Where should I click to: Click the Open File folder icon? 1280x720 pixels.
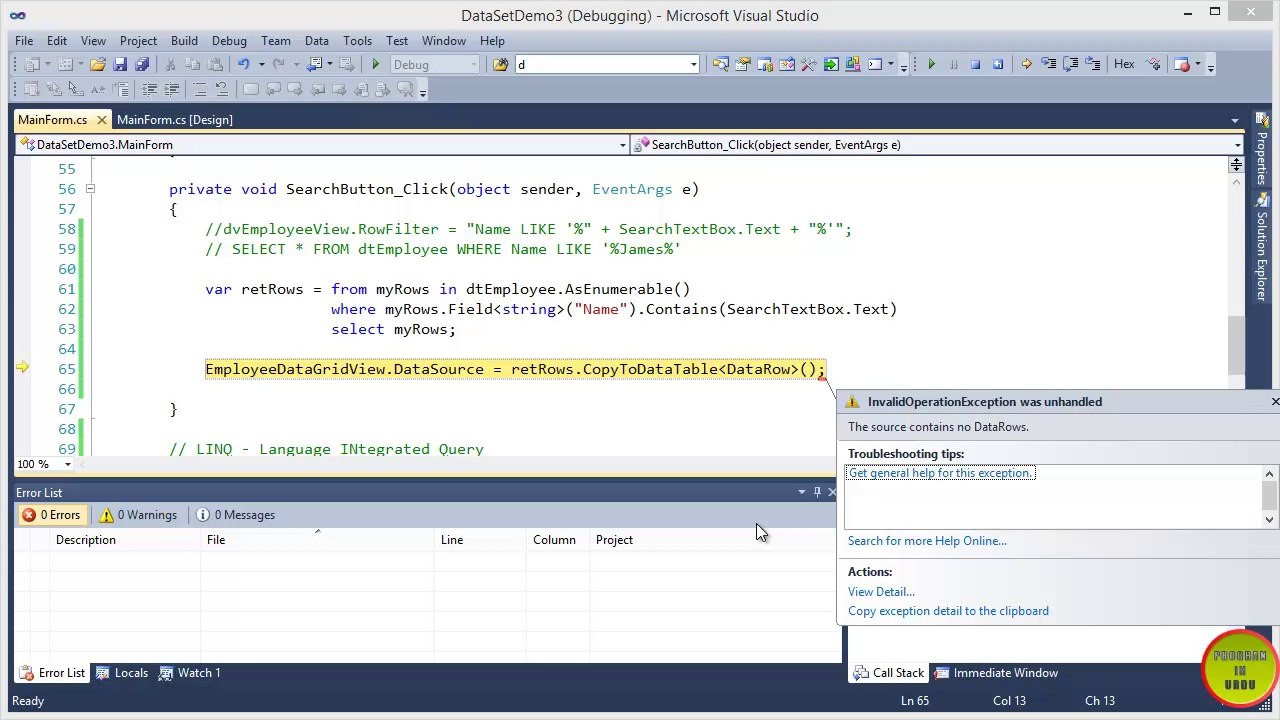[x=98, y=65]
